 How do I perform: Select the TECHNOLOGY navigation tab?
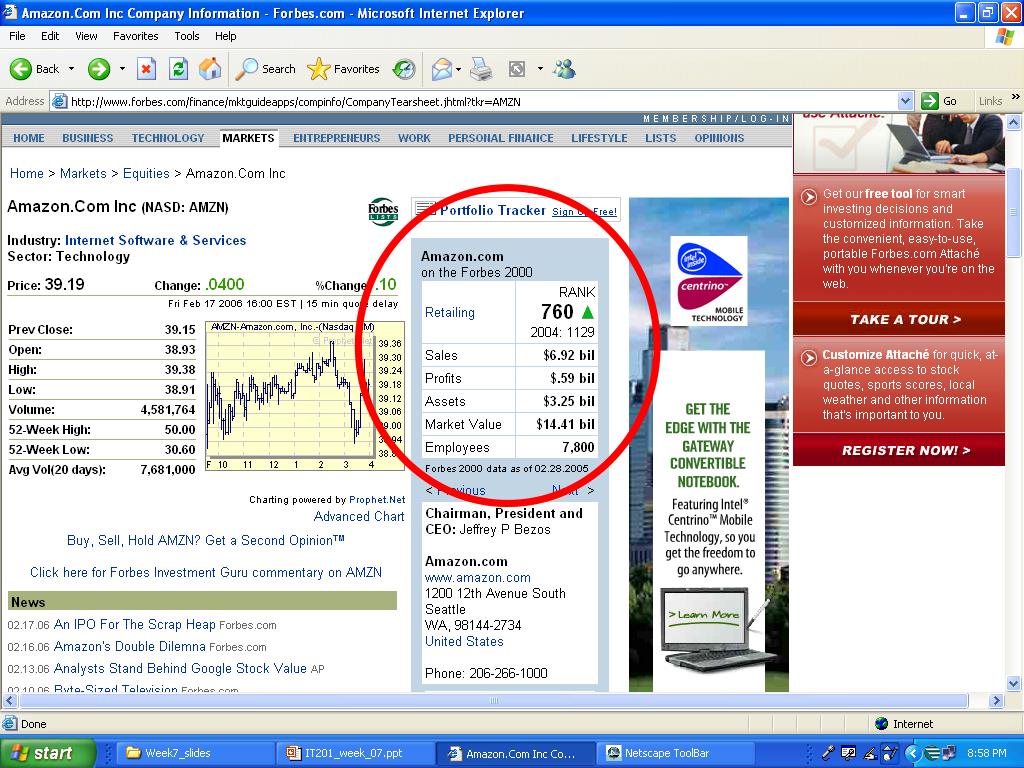pyautogui.click(x=168, y=138)
